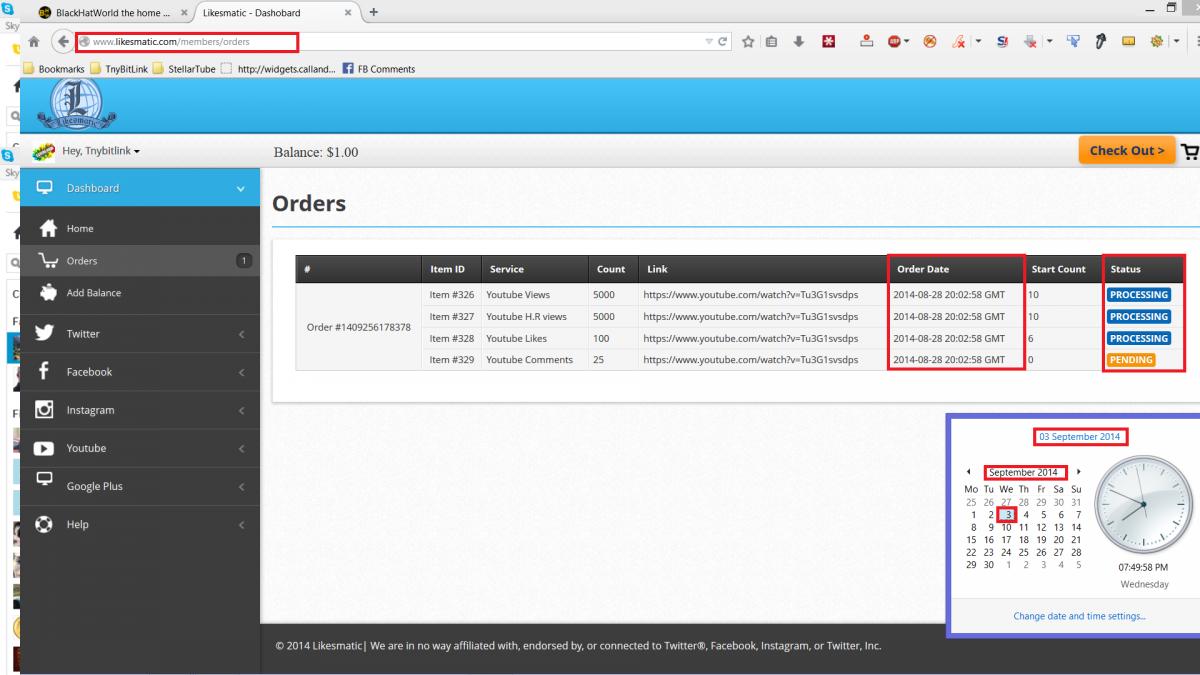1200x675 pixels.
Task: Click the red asterisk LastPass icon
Action: 829,42
